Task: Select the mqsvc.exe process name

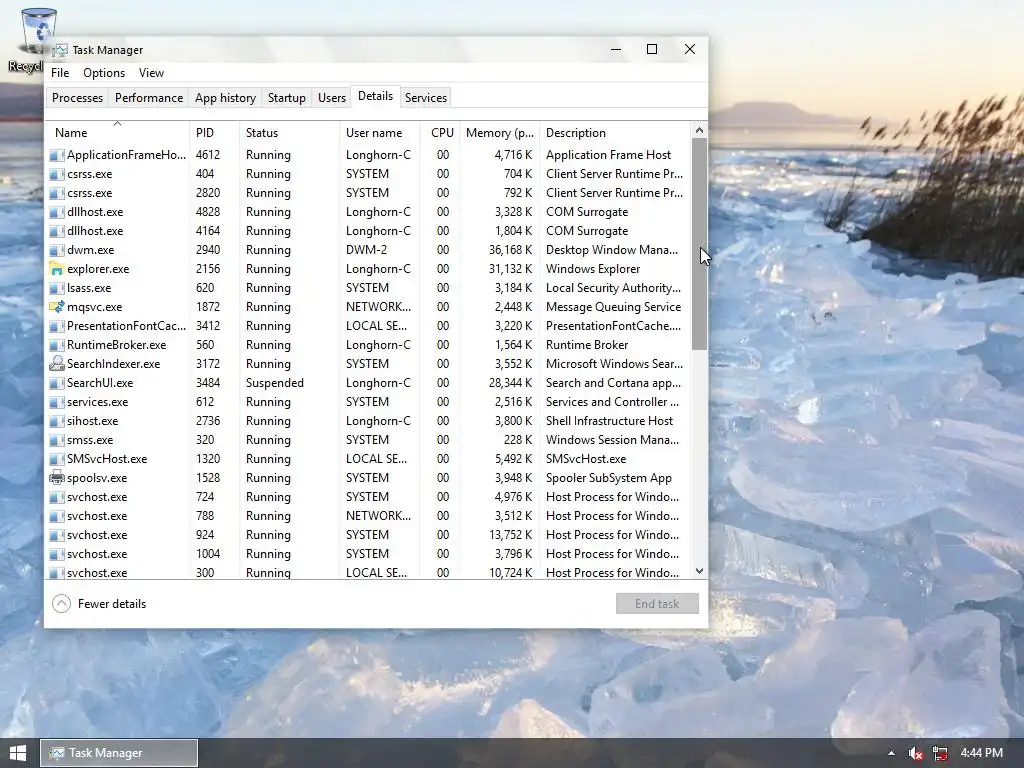Action: (x=95, y=307)
